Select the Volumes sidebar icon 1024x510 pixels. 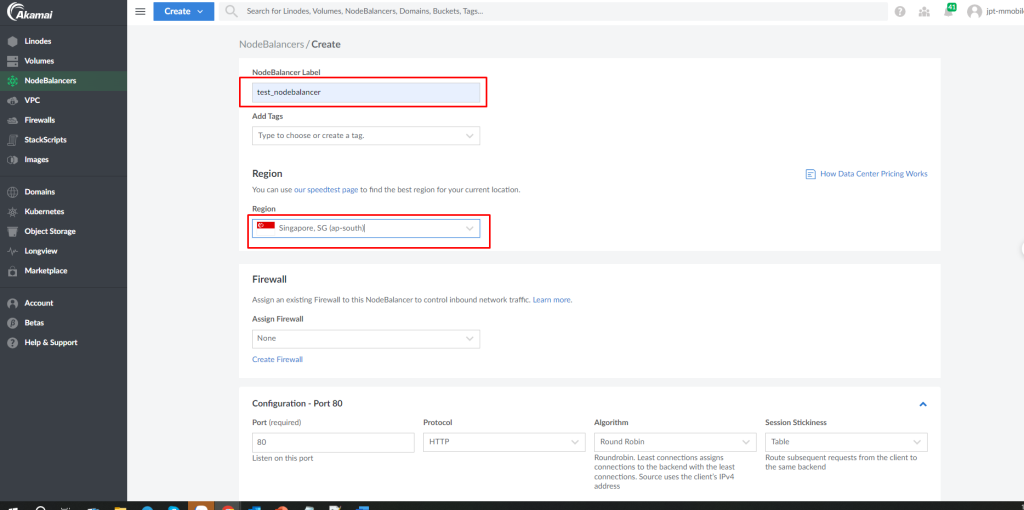pyautogui.click(x=12, y=61)
